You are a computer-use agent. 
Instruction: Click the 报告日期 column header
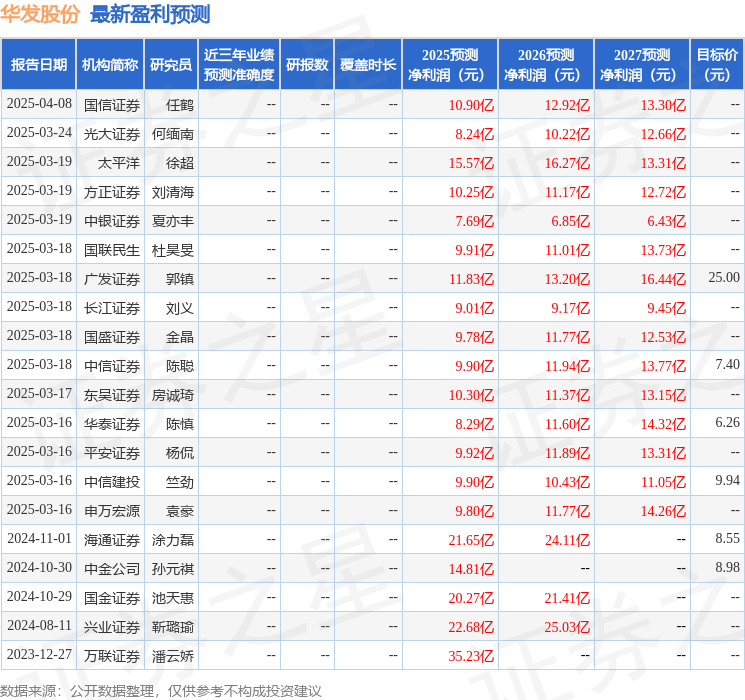[38, 65]
